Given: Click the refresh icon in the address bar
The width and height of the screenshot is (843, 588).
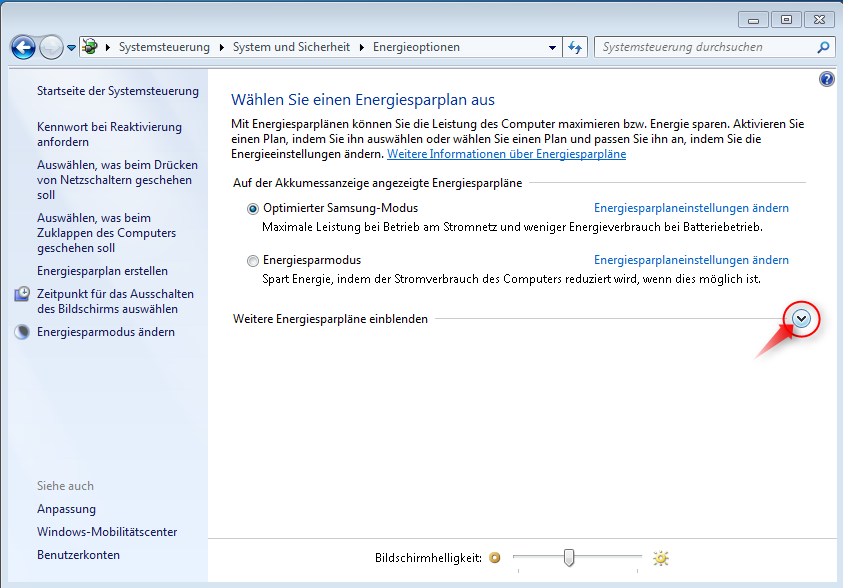Looking at the screenshot, I should coord(574,47).
